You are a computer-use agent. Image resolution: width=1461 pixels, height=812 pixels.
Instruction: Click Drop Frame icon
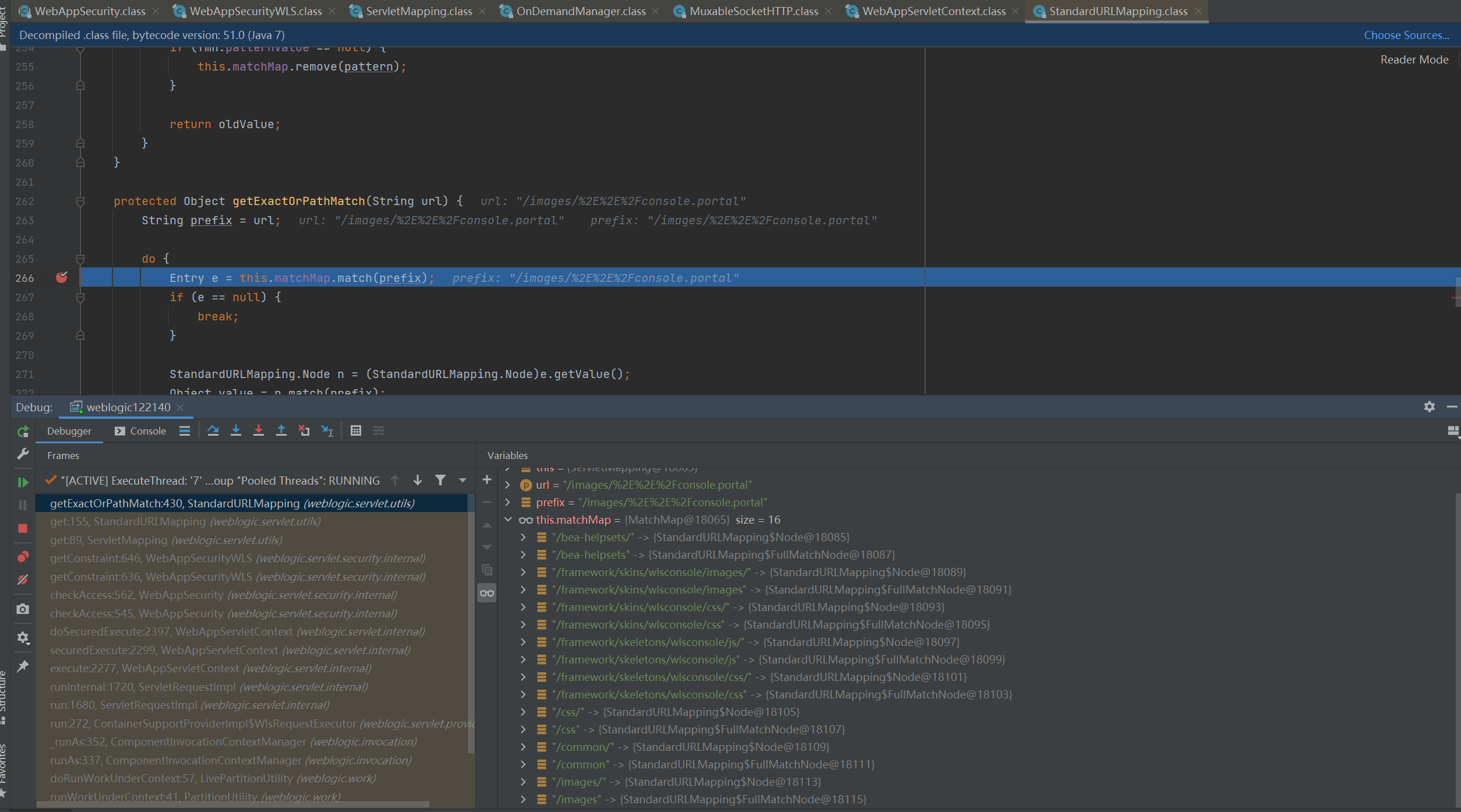[304, 430]
